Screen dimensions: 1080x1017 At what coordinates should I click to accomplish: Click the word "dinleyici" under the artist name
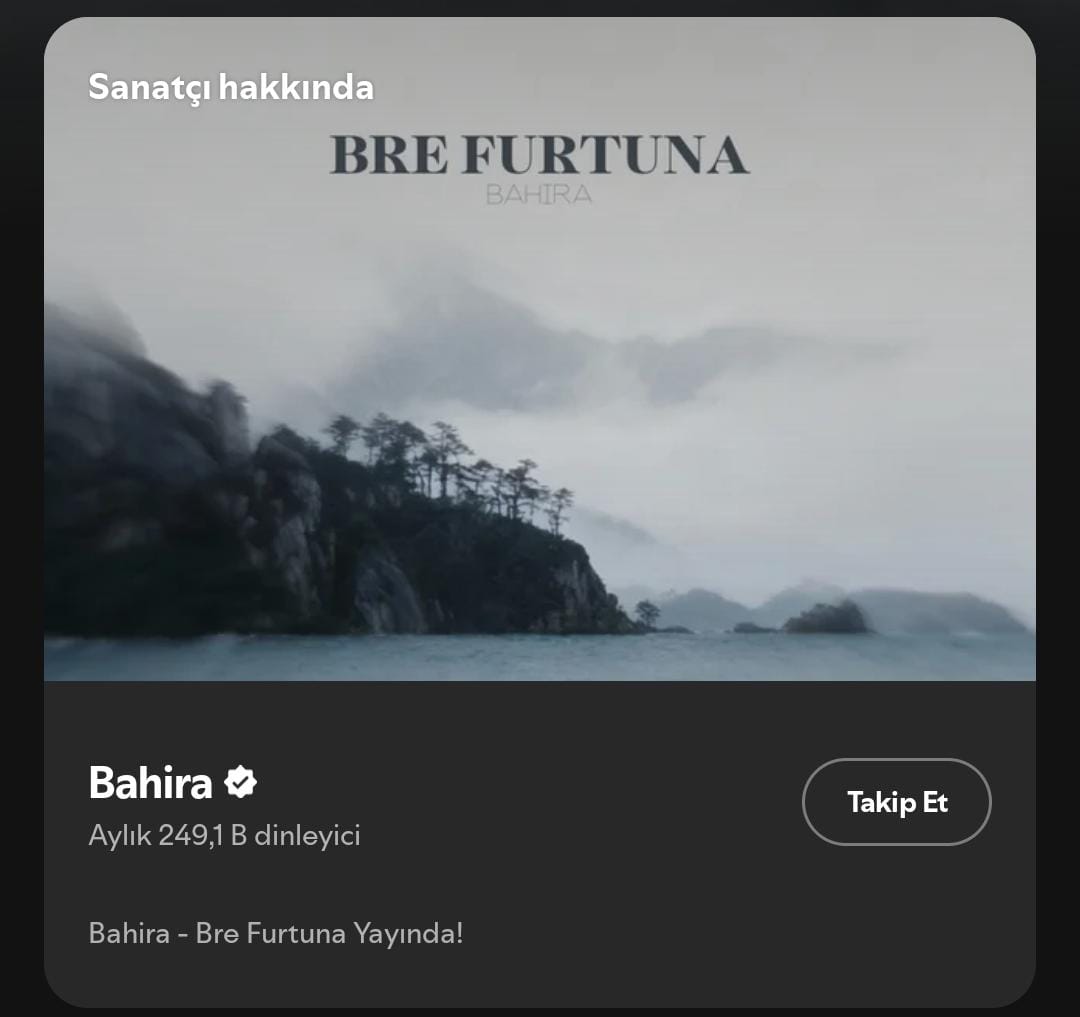[x=307, y=835]
